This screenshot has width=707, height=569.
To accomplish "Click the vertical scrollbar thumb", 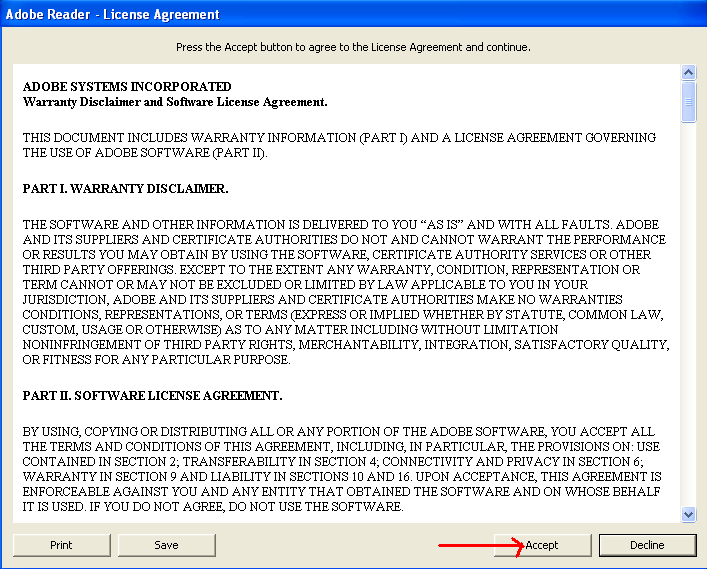I will pos(689,102).
